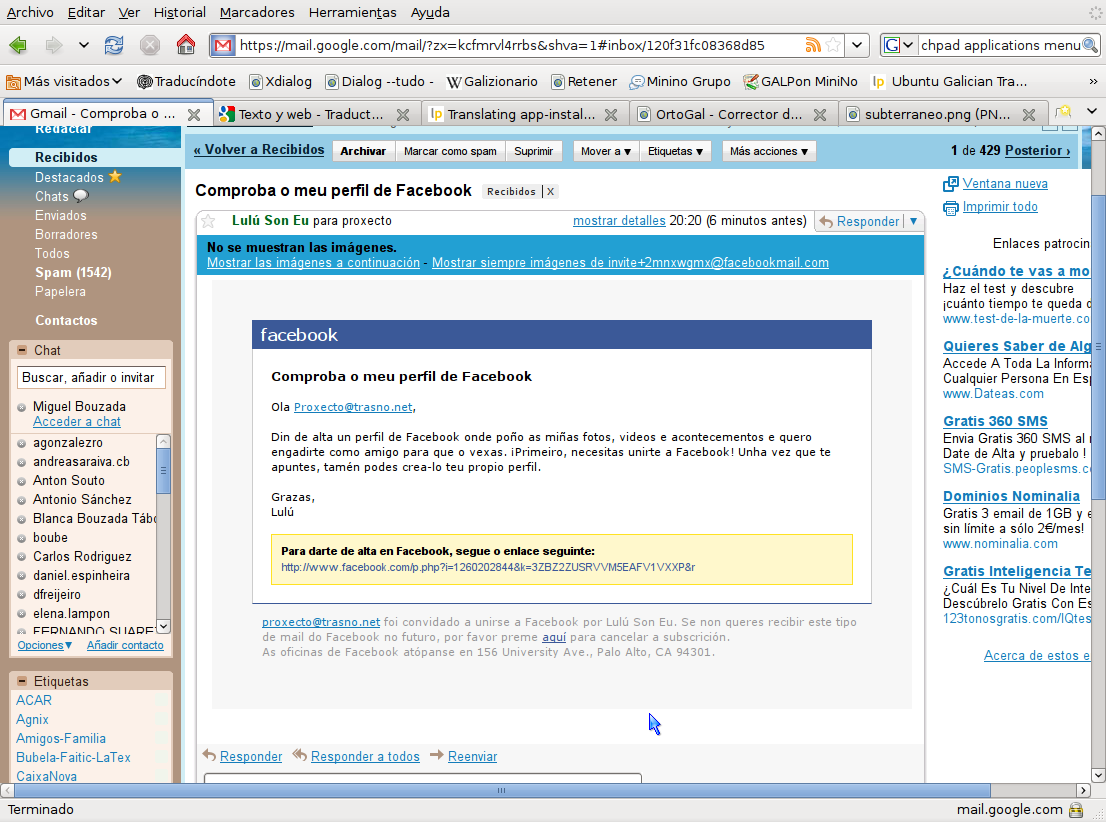Open the back-forward history dropdown arrow
1106x822 pixels.
(83, 46)
